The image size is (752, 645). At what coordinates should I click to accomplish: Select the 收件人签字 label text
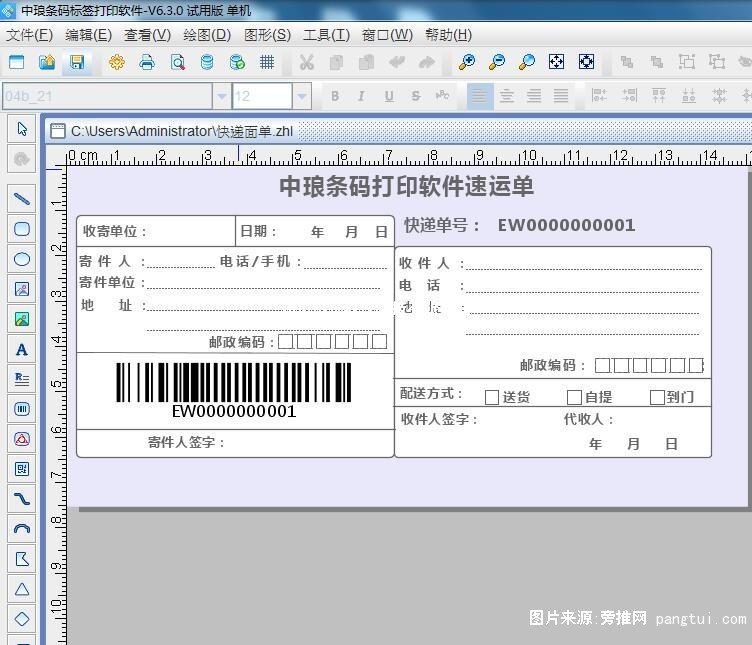439,419
